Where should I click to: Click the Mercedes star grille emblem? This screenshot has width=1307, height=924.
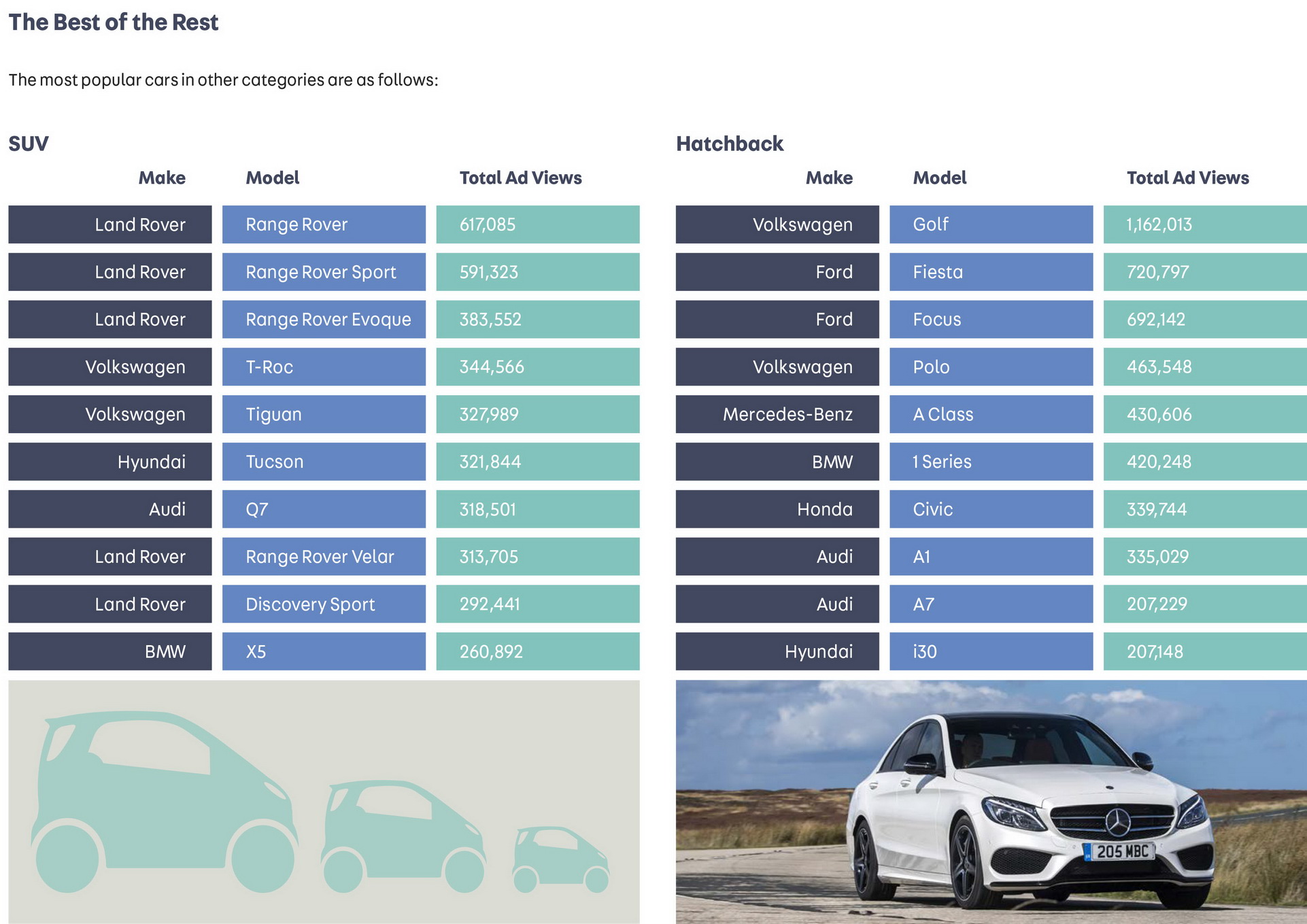[1117, 822]
